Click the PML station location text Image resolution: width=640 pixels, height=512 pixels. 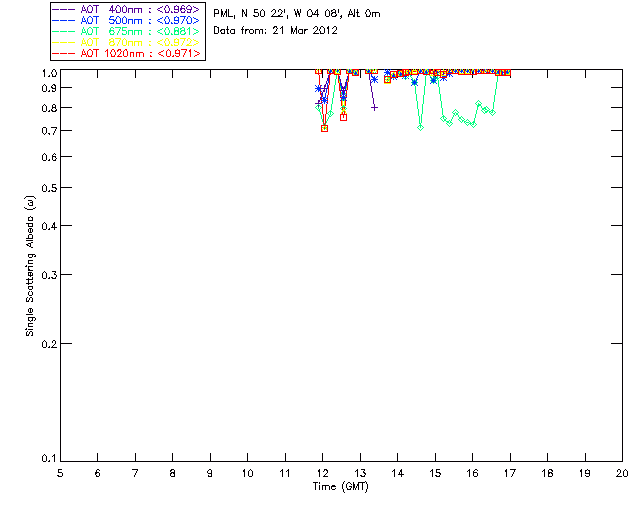[x=297, y=14]
